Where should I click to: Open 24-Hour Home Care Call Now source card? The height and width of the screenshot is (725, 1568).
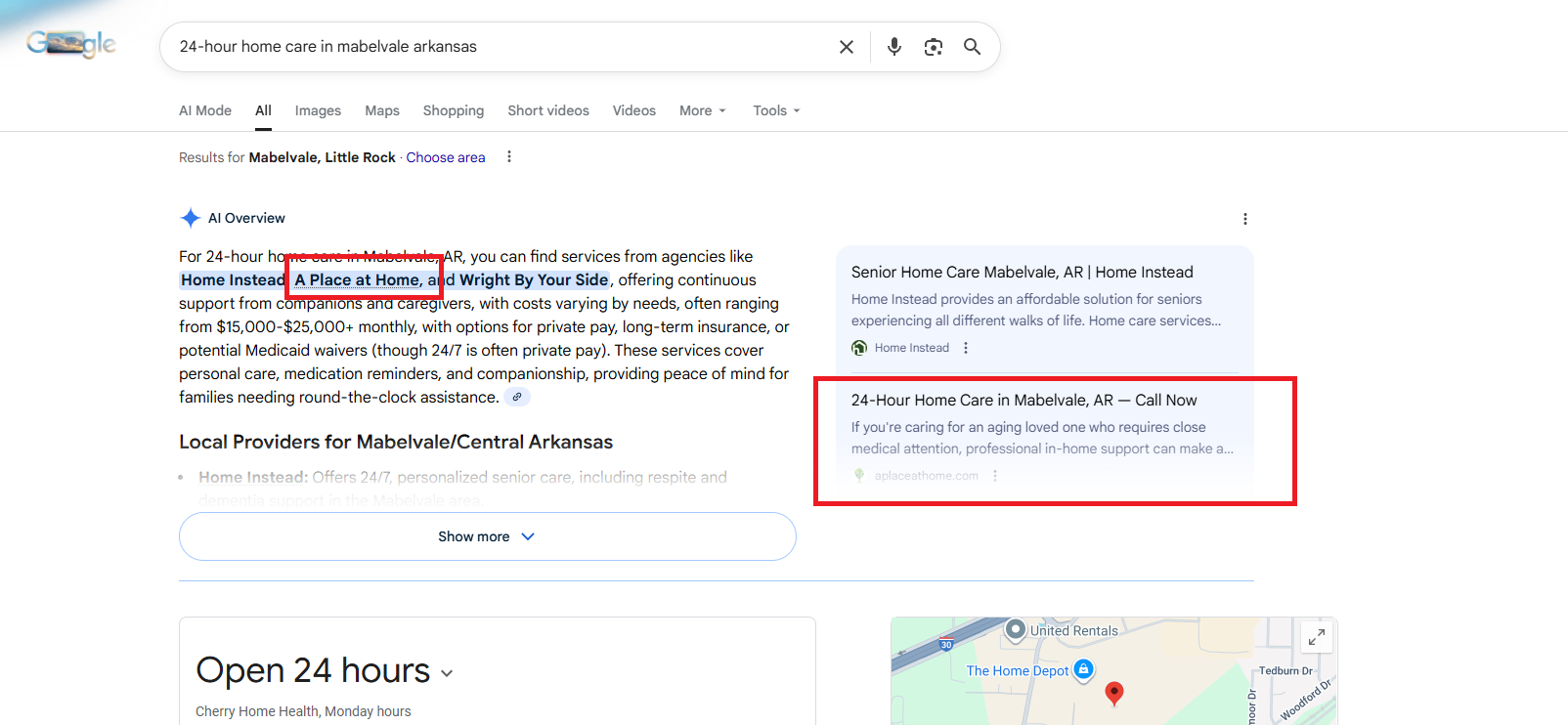(1044, 436)
